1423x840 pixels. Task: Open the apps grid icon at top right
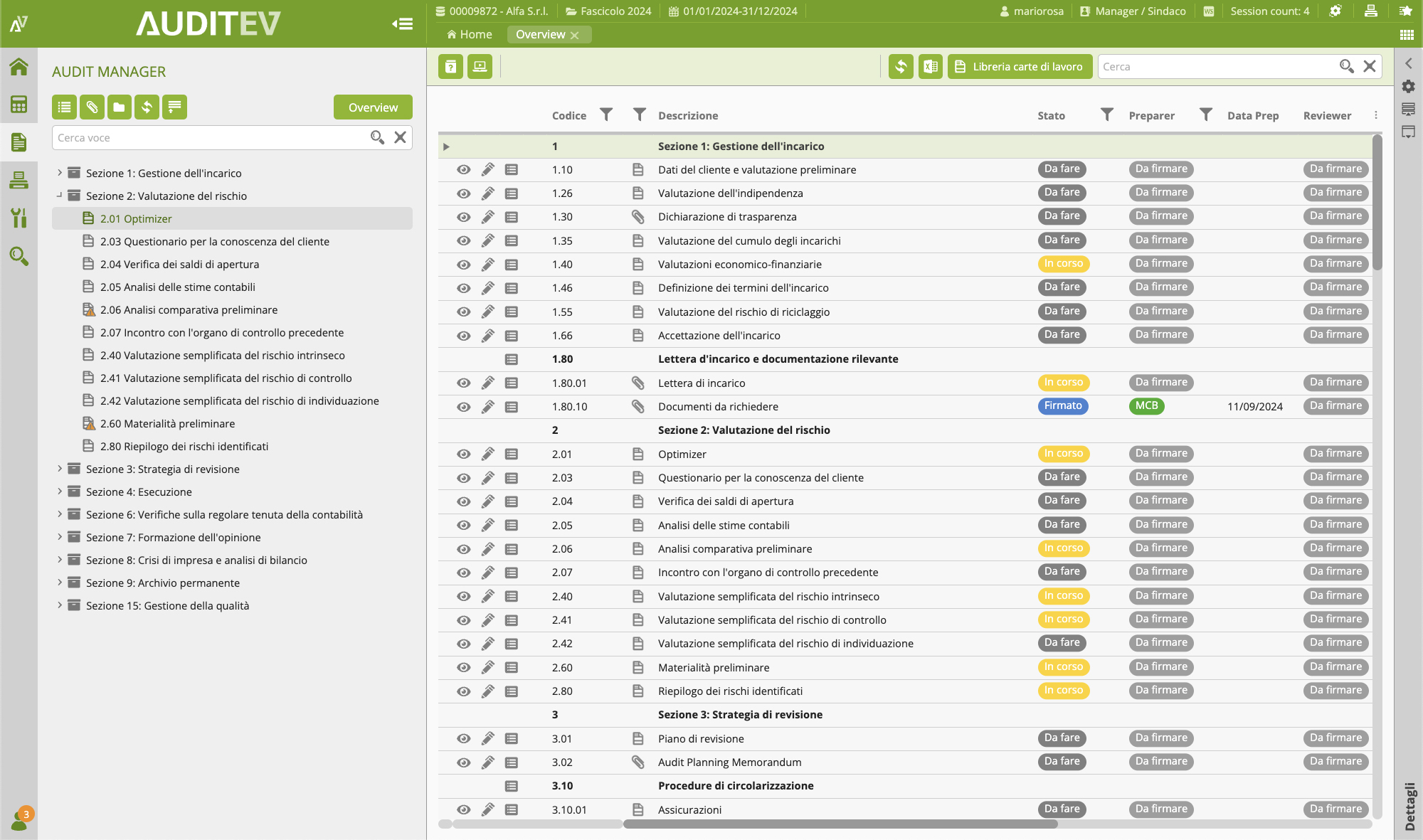(1407, 35)
